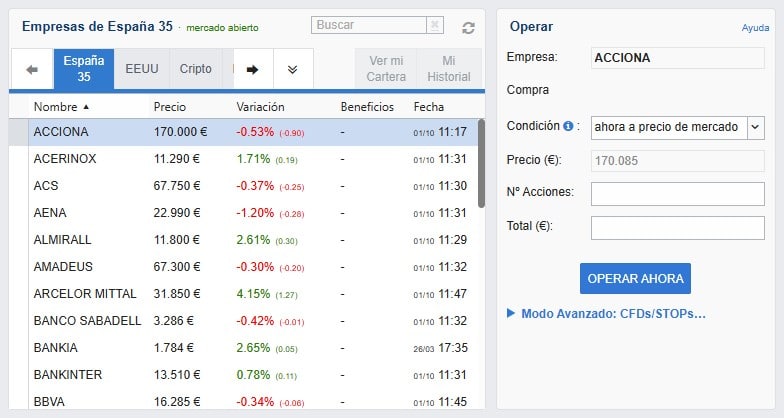Clear the Buscar search box with X icon
Viewport: 784px width, 418px height.
[434, 25]
